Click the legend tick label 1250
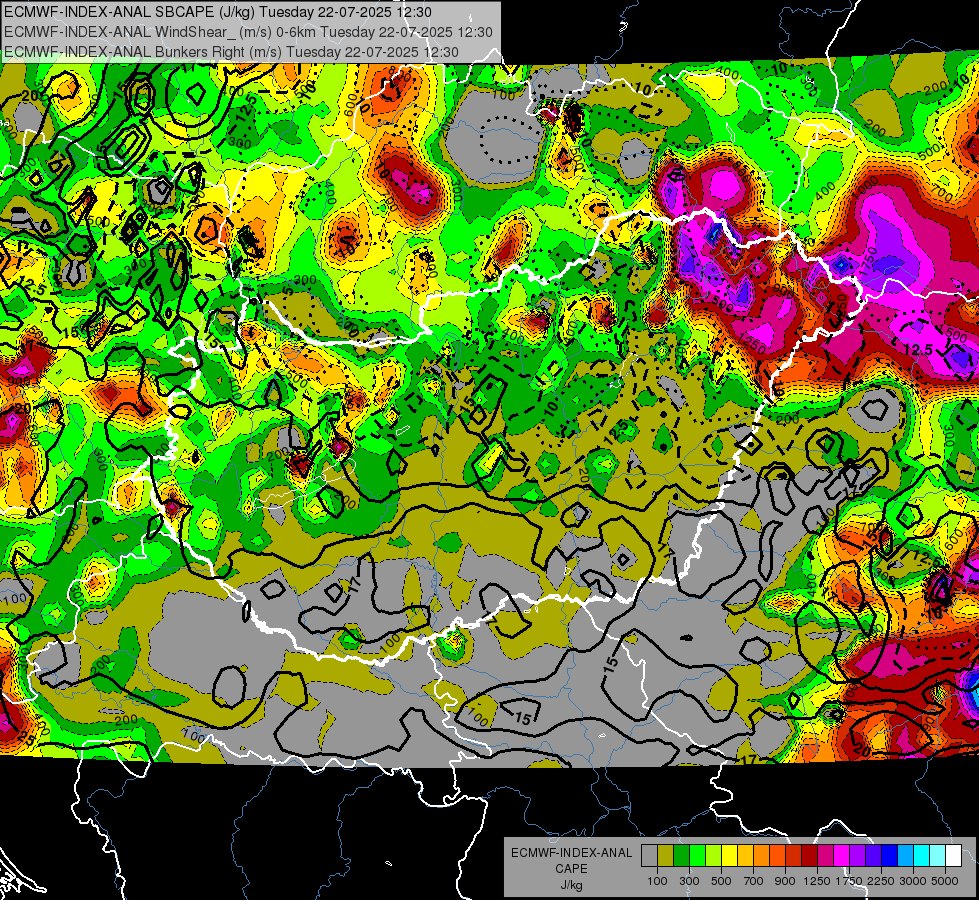Image resolution: width=979 pixels, height=900 pixels. point(817,881)
